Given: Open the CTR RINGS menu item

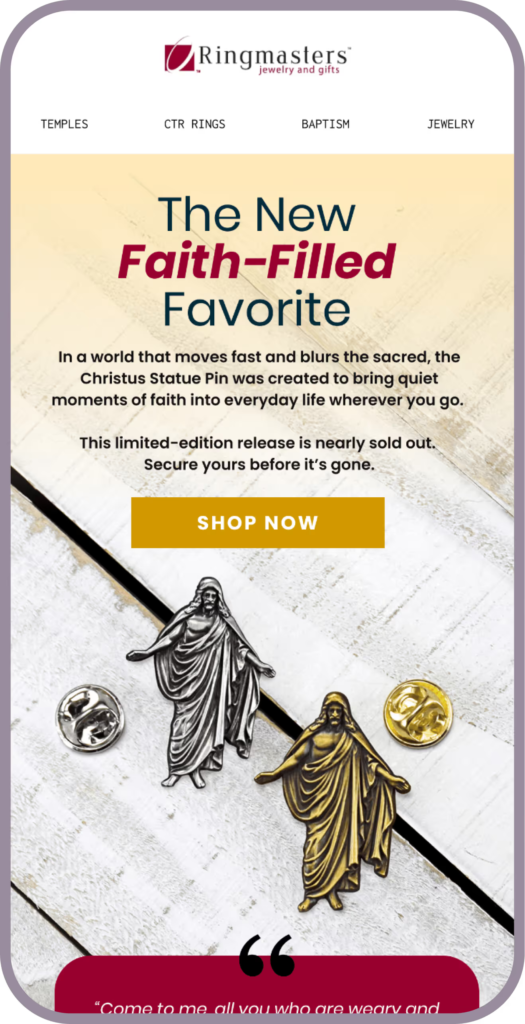Looking at the screenshot, I should coord(195,124).
